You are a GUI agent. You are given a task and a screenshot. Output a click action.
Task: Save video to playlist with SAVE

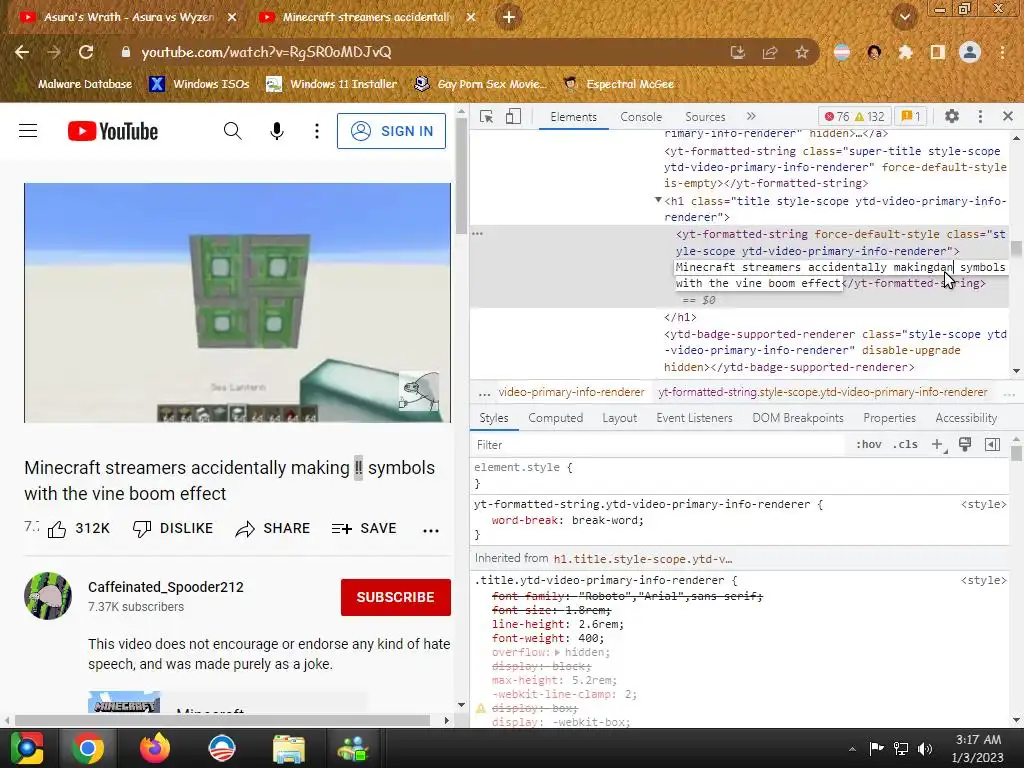coord(364,528)
